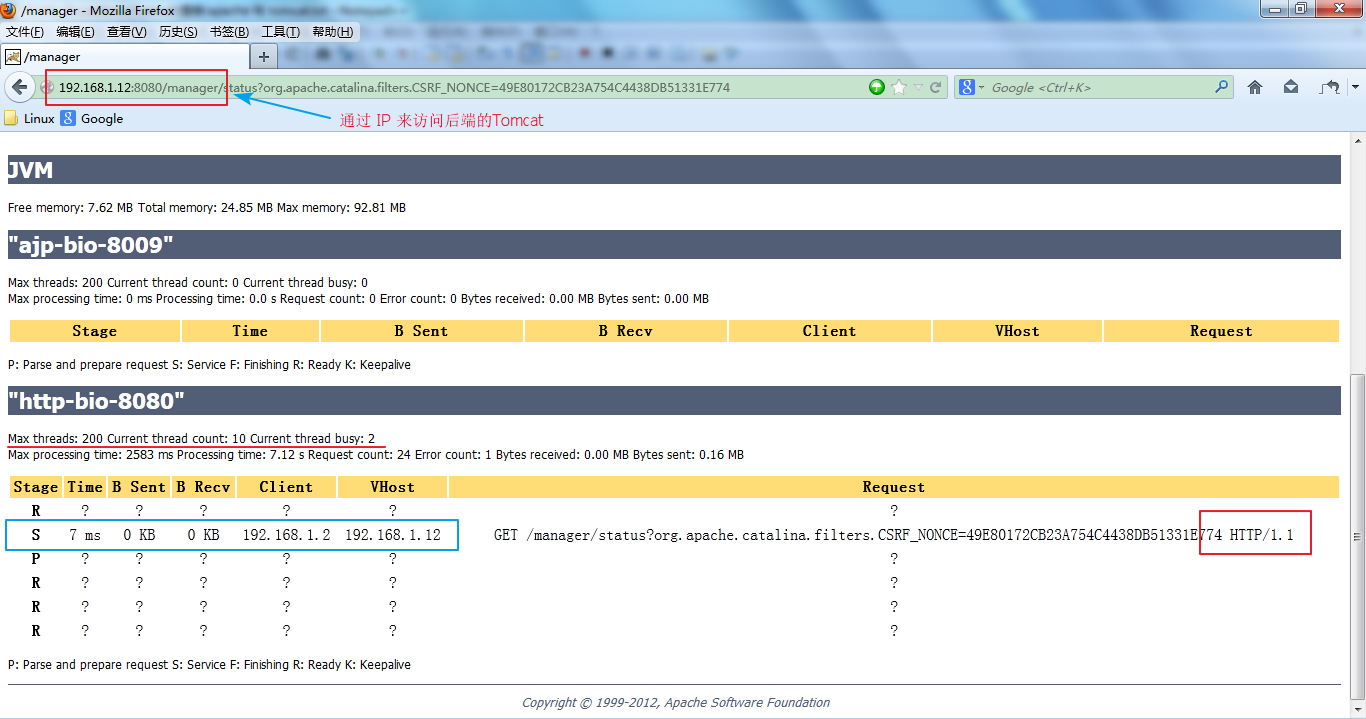Click the magnifier icon in search box
The height and width of the screenshot is (719, 1366).
[x=1221, y=87]
